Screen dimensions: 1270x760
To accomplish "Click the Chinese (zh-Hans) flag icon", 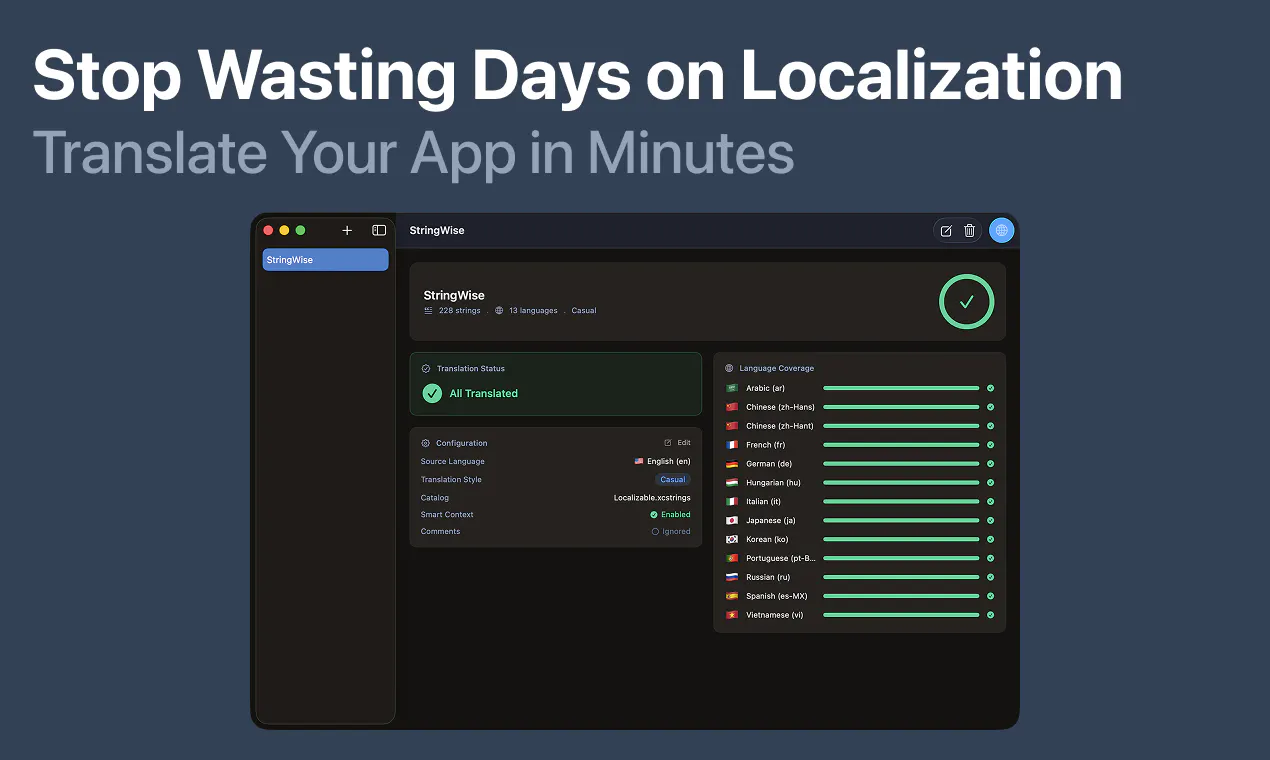I will coord(731,407).
